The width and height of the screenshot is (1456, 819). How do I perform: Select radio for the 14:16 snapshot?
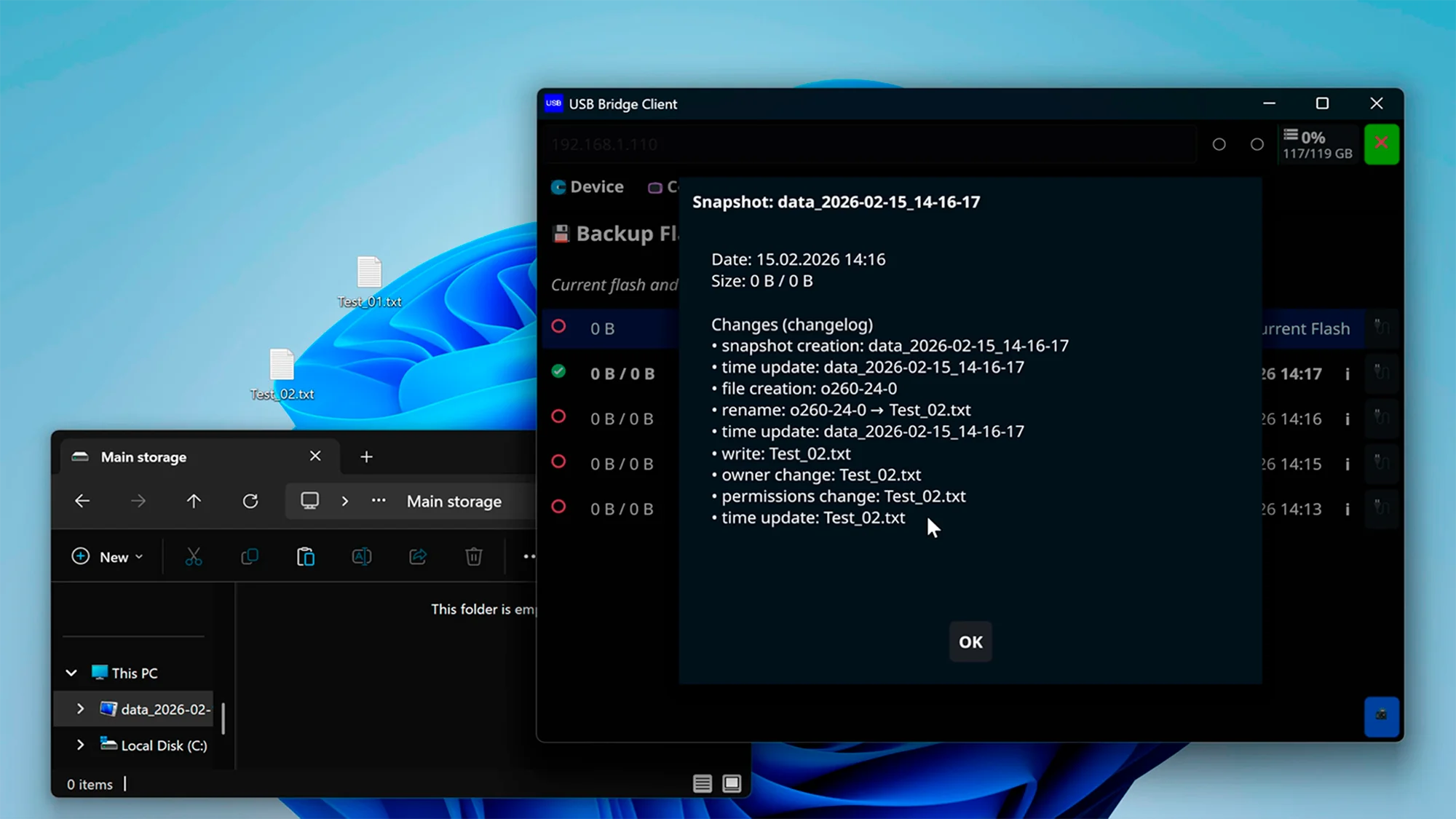(558, 417)
